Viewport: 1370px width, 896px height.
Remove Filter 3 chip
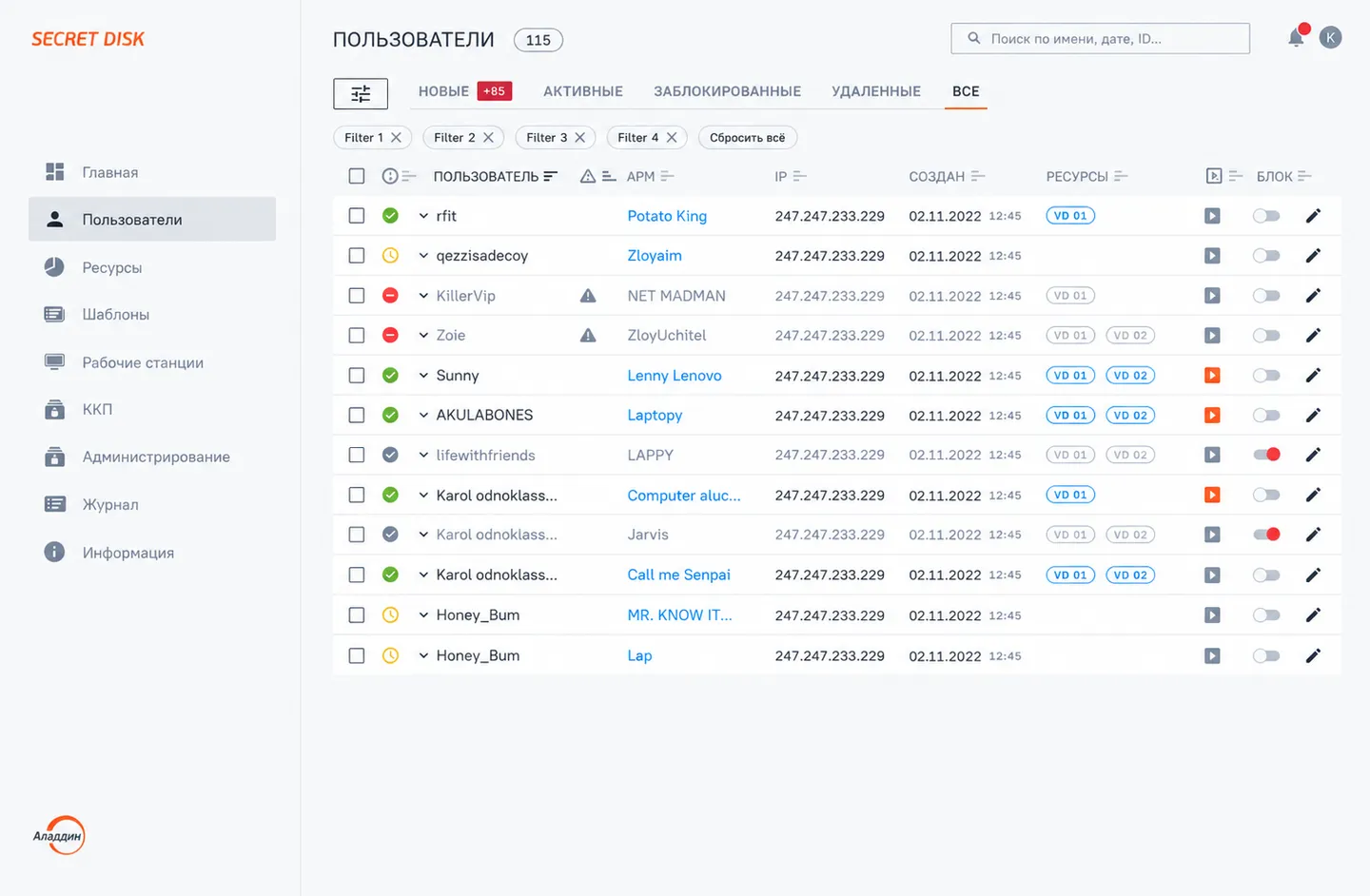[579, 138]
